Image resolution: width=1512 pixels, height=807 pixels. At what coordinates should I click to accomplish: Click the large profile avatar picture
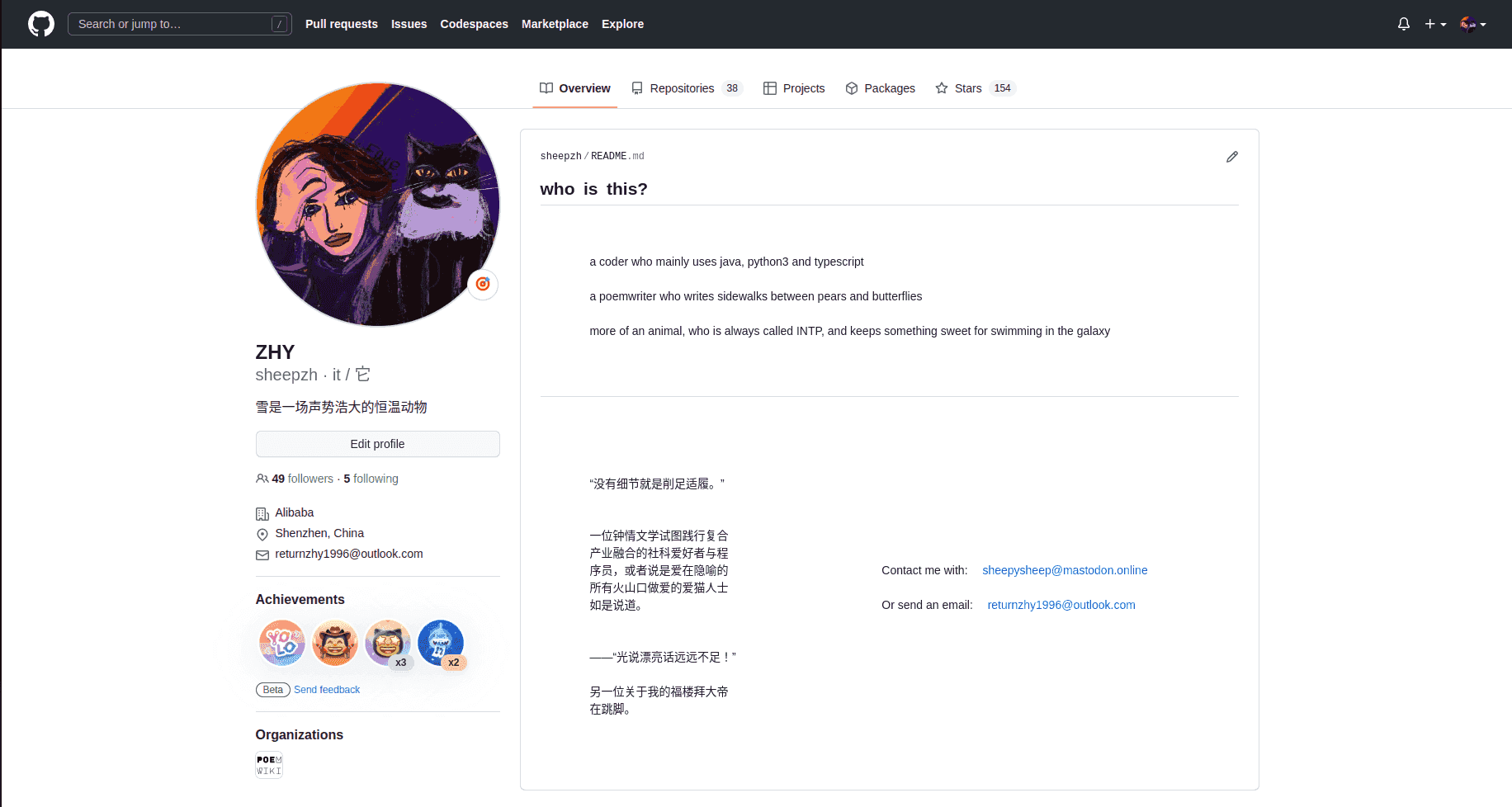click(378, 204)
